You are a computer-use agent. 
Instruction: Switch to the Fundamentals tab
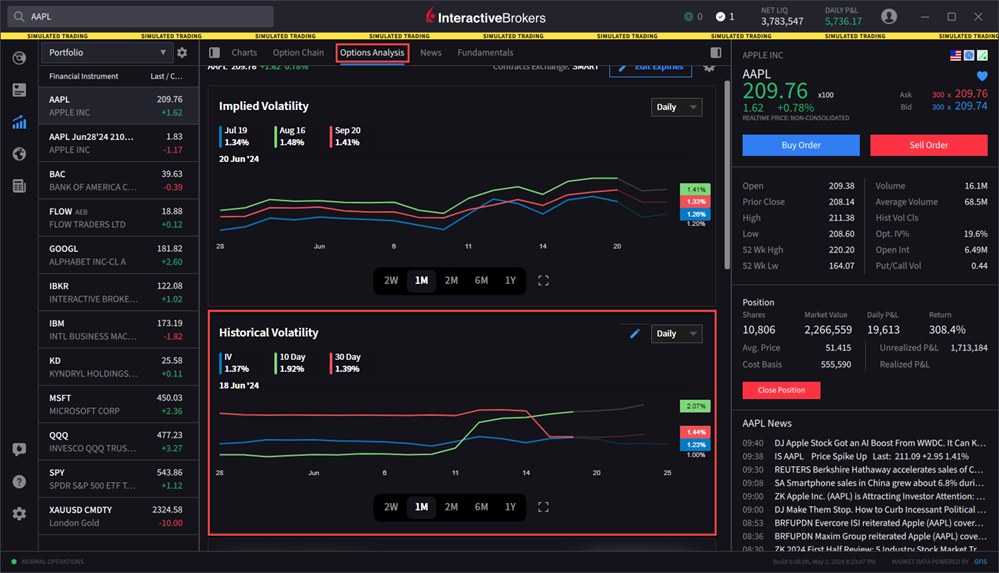click(x=485, y=53)
